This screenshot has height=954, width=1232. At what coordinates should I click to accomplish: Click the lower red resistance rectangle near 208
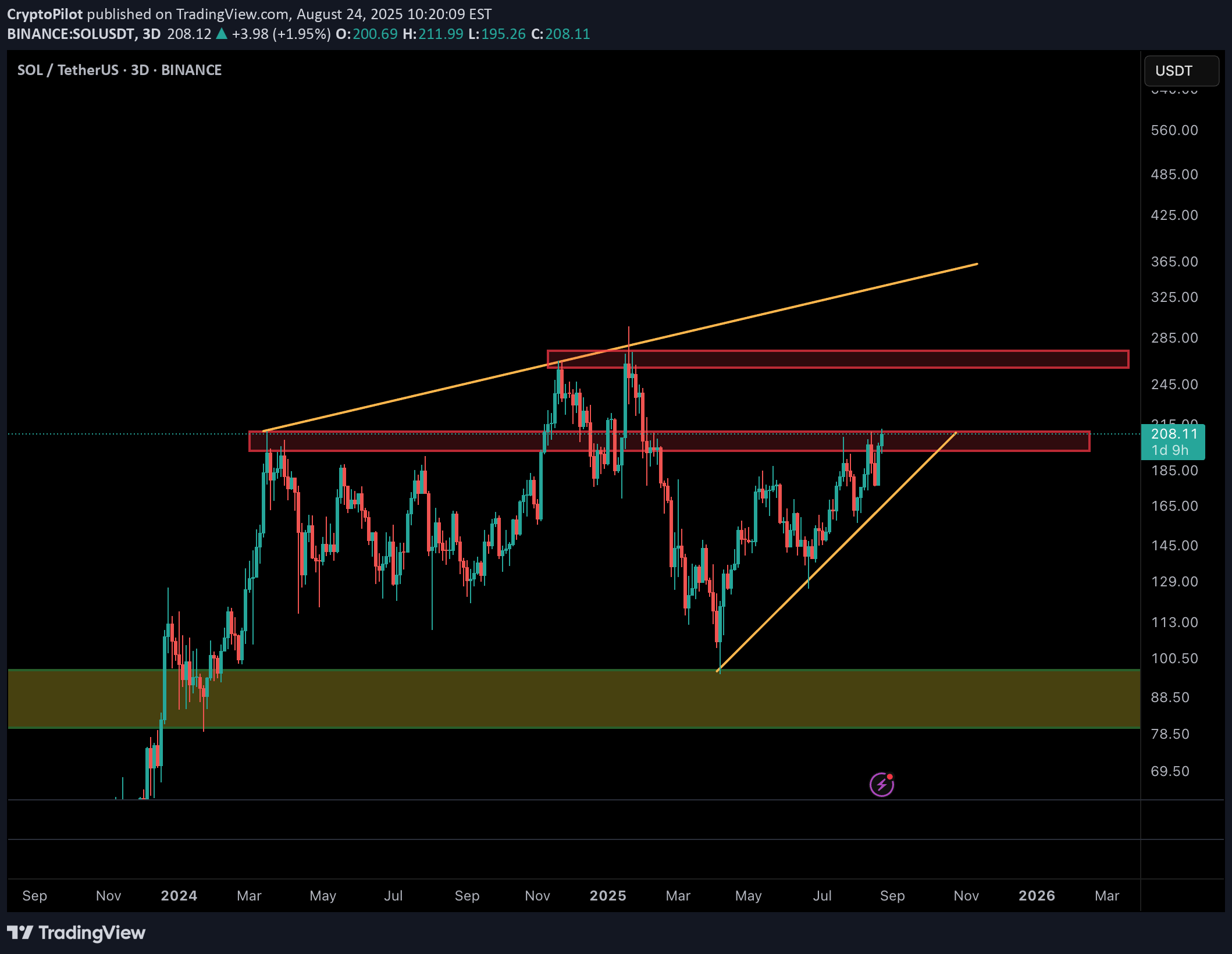tap(669, 442)
